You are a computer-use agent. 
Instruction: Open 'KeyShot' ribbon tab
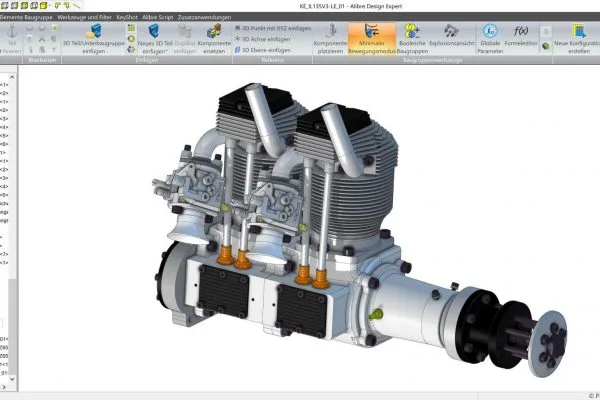[x=127, y=17]
